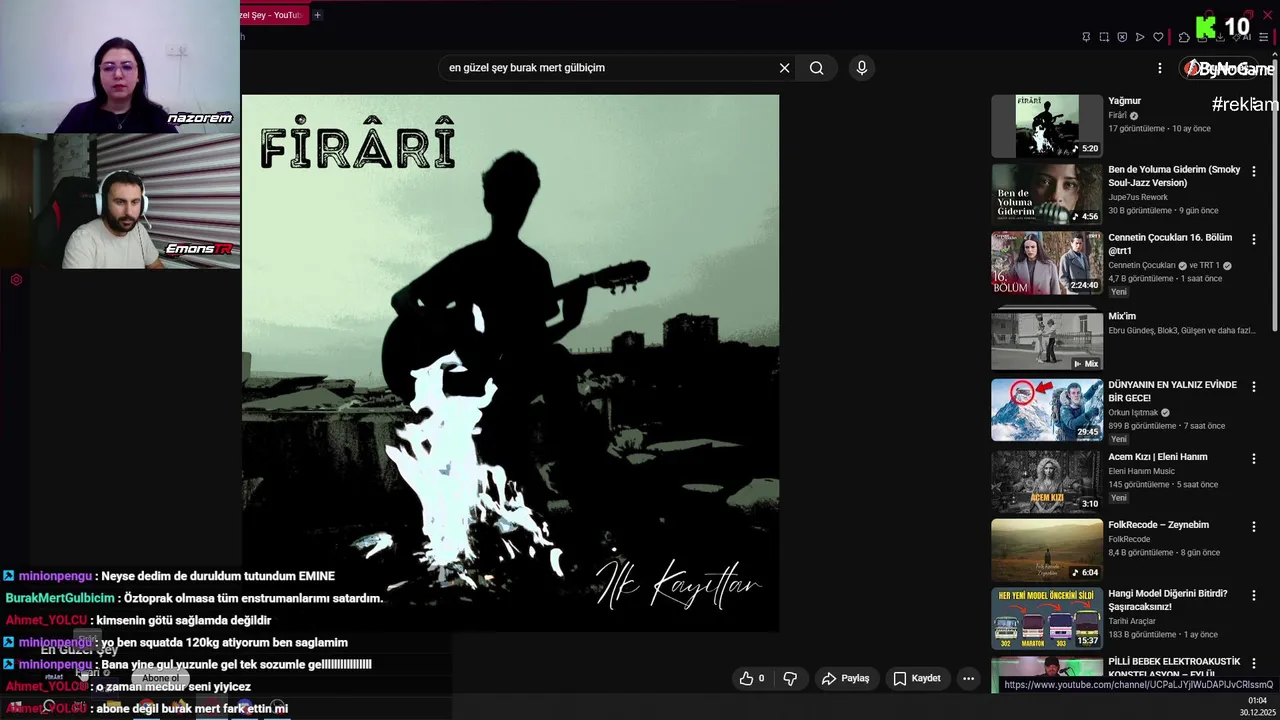Click 'Tarihi Araçlar' channel name
The width and height of the screenshot is (1280, 720).
(1133, 621)
